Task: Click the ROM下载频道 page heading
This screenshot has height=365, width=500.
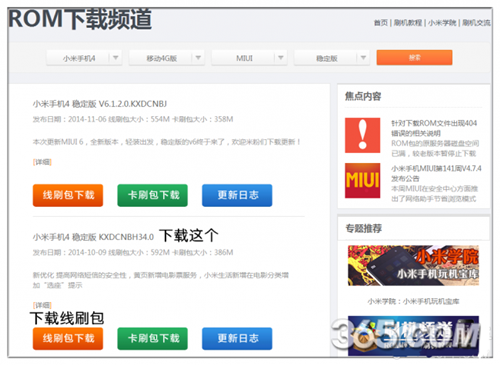Action: point(80,19)
